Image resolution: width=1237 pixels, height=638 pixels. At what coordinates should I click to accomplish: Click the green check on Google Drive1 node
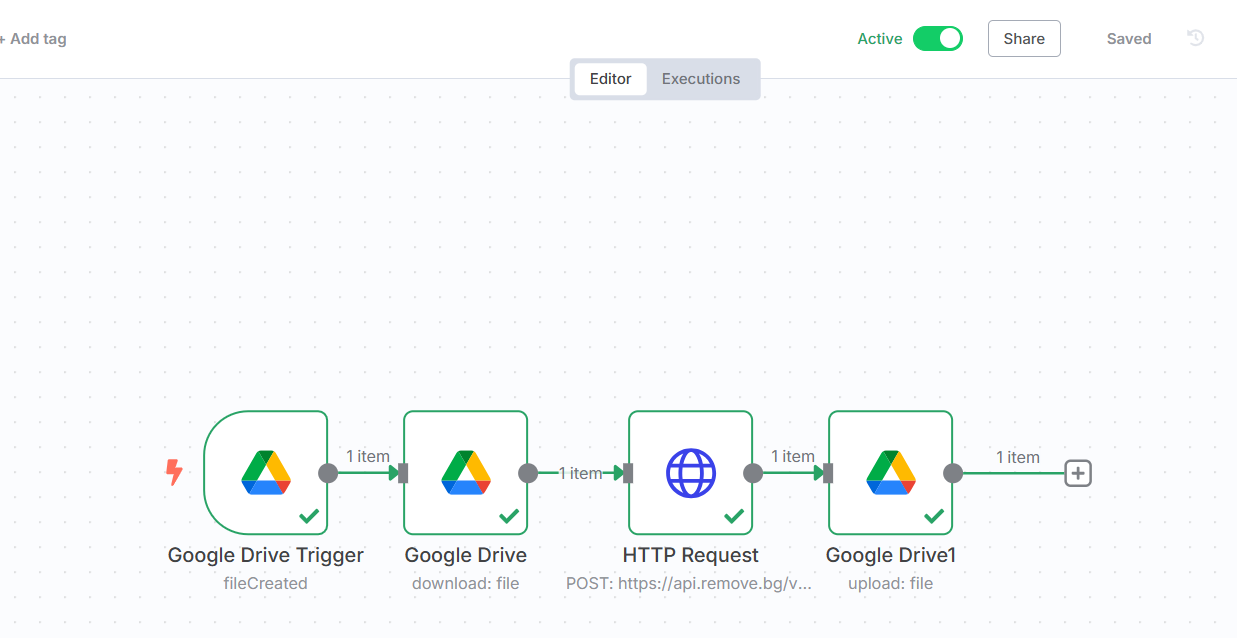click(x=933, y=516)
